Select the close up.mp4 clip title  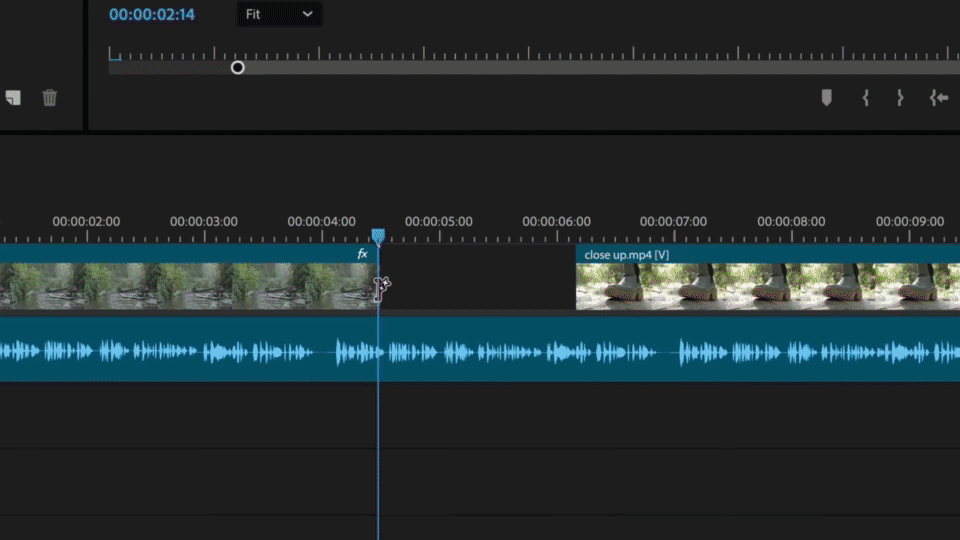tap(627, 255)
